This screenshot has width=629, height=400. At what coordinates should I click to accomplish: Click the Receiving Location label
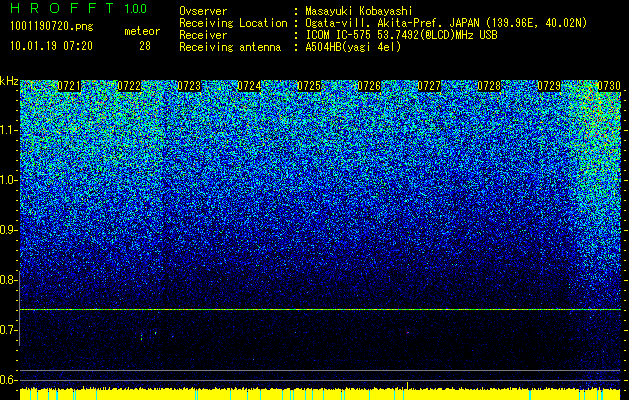(x=233, y=23)
